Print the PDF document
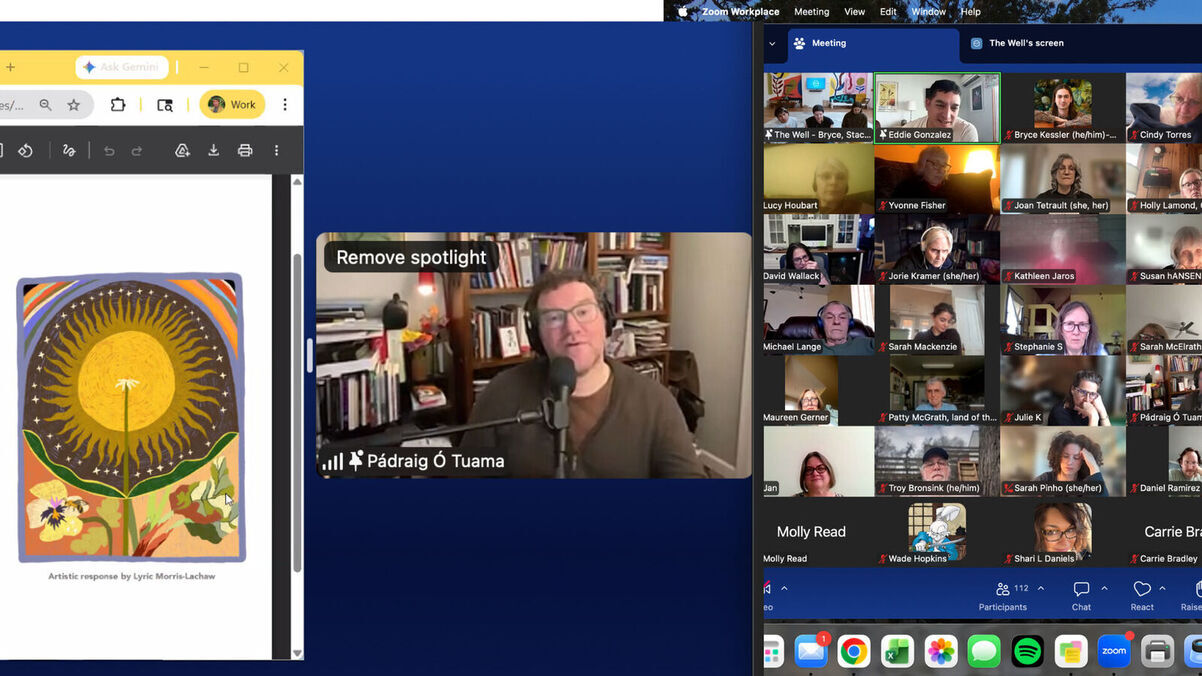This screenshot has height=676, width=1202. 245,150
